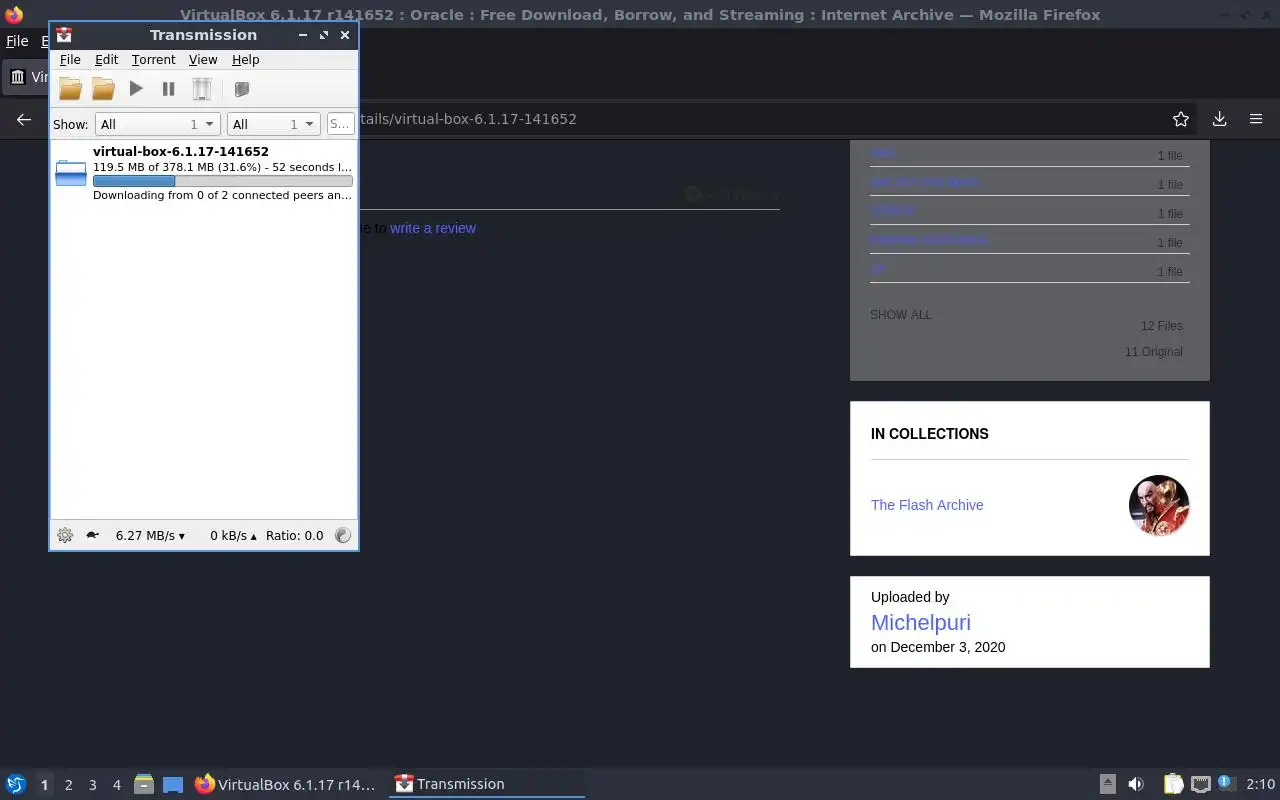Switch to workspace 1
The width and height of the screenshot is (1280, 800).
(x=44, y=785)
